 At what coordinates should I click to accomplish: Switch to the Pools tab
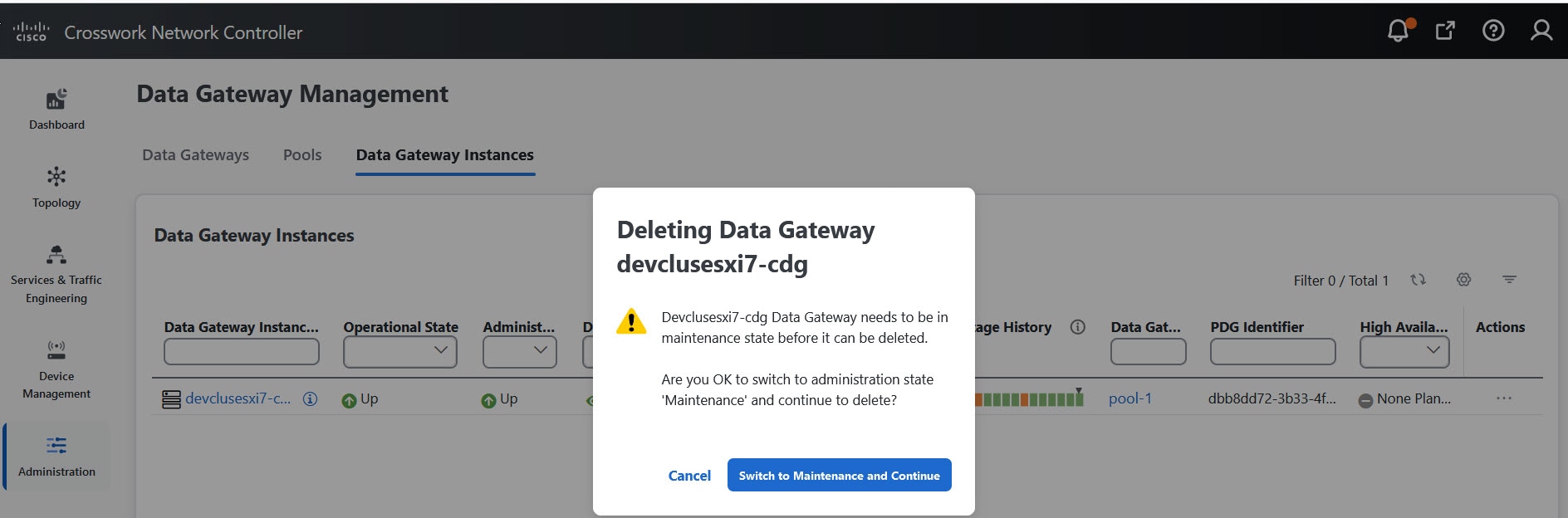[302, 155]
